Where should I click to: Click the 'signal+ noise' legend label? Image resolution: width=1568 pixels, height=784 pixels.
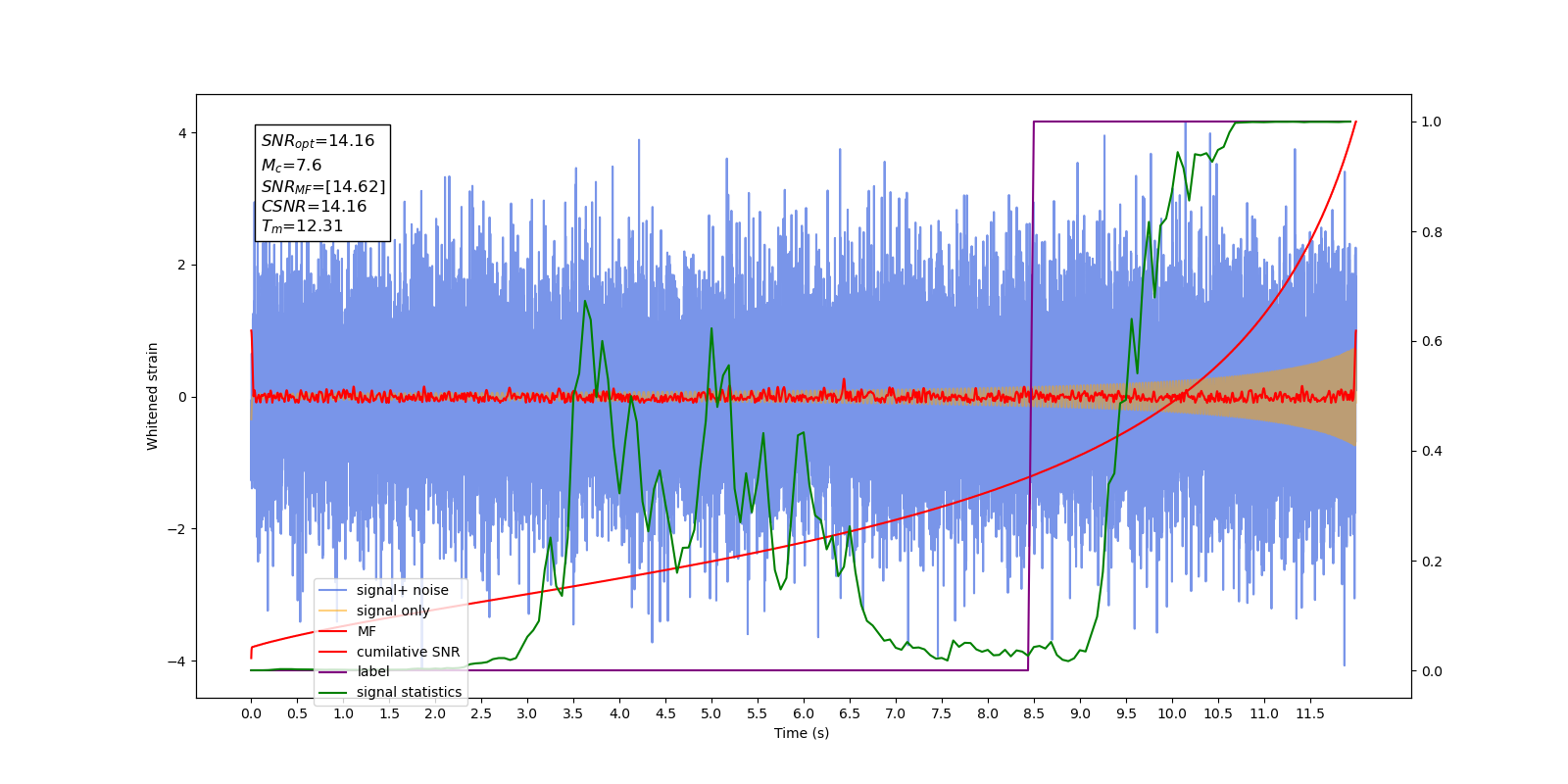click(x=402, y=590)
